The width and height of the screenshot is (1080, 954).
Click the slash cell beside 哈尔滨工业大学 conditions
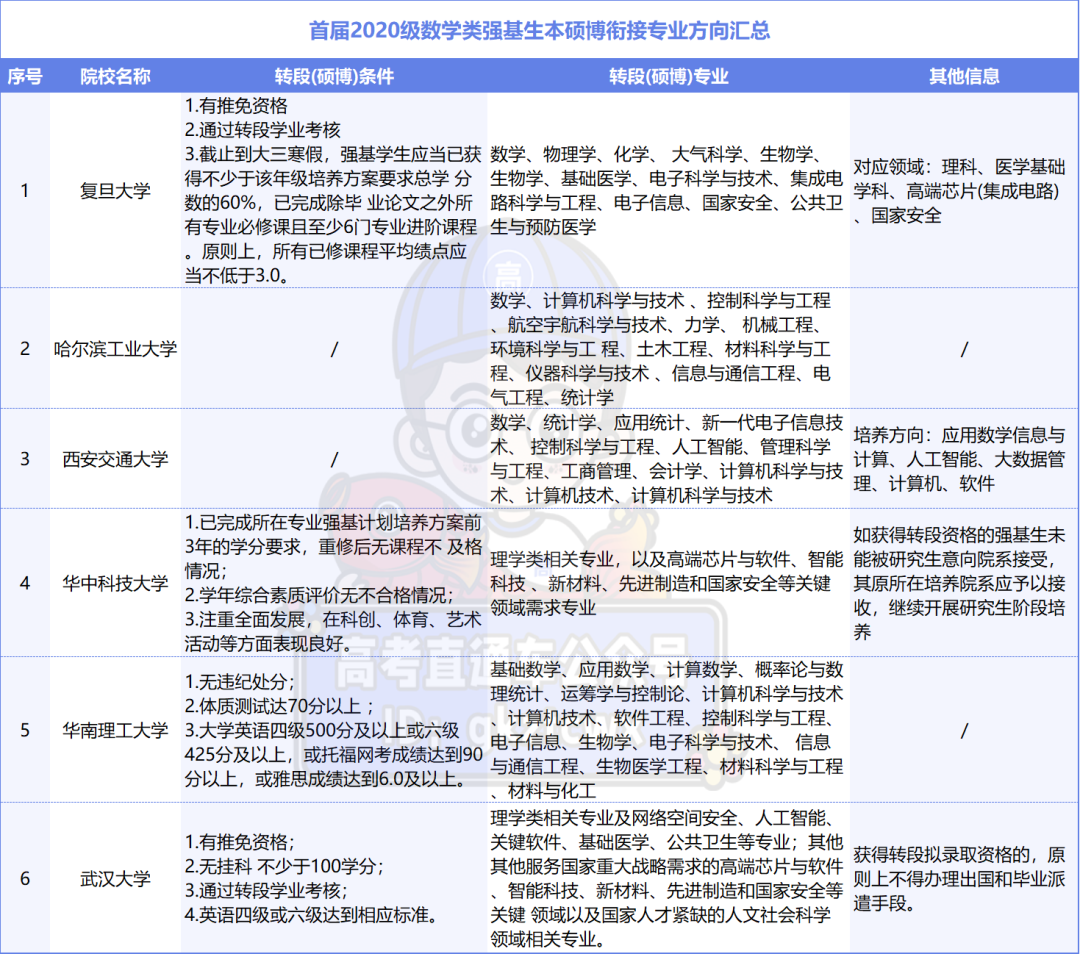[332, 349]
